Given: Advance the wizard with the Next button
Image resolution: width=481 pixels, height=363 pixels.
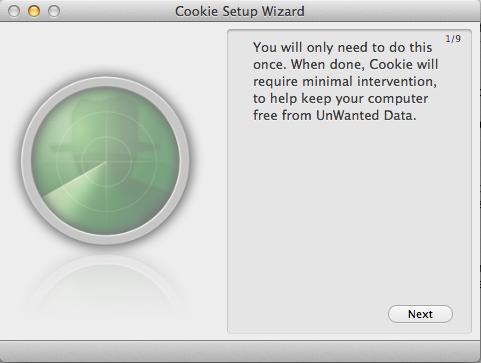Looking at the screenshot, I should tap(420, 314).
